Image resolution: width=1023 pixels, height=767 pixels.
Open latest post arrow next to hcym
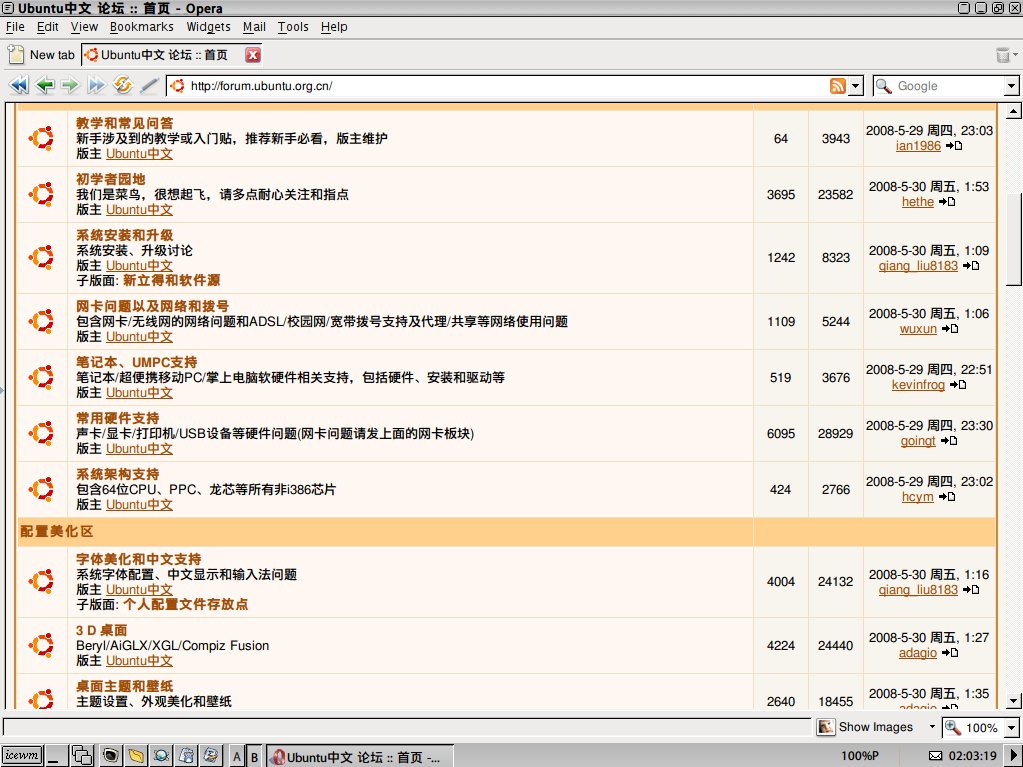click(x=947, y=497)
